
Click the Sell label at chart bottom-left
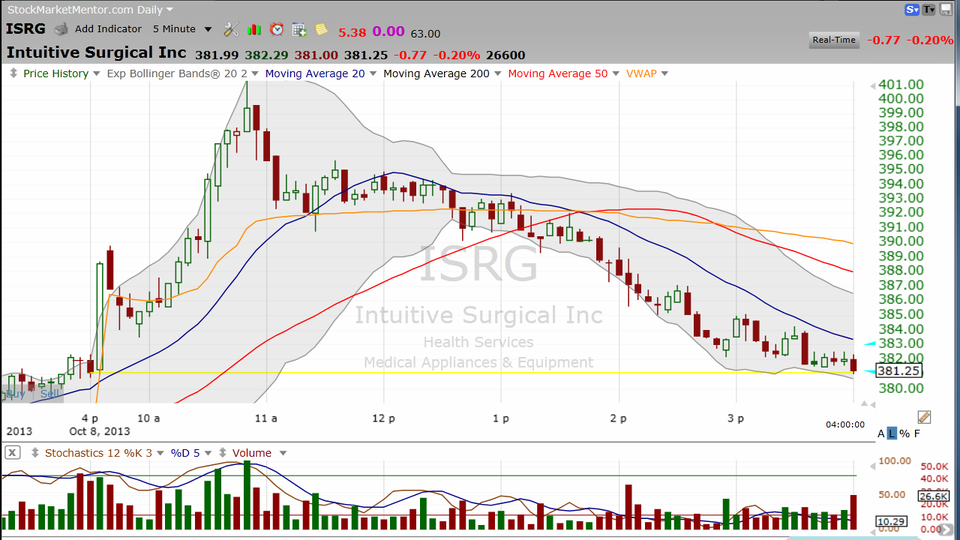coord(50,394)
